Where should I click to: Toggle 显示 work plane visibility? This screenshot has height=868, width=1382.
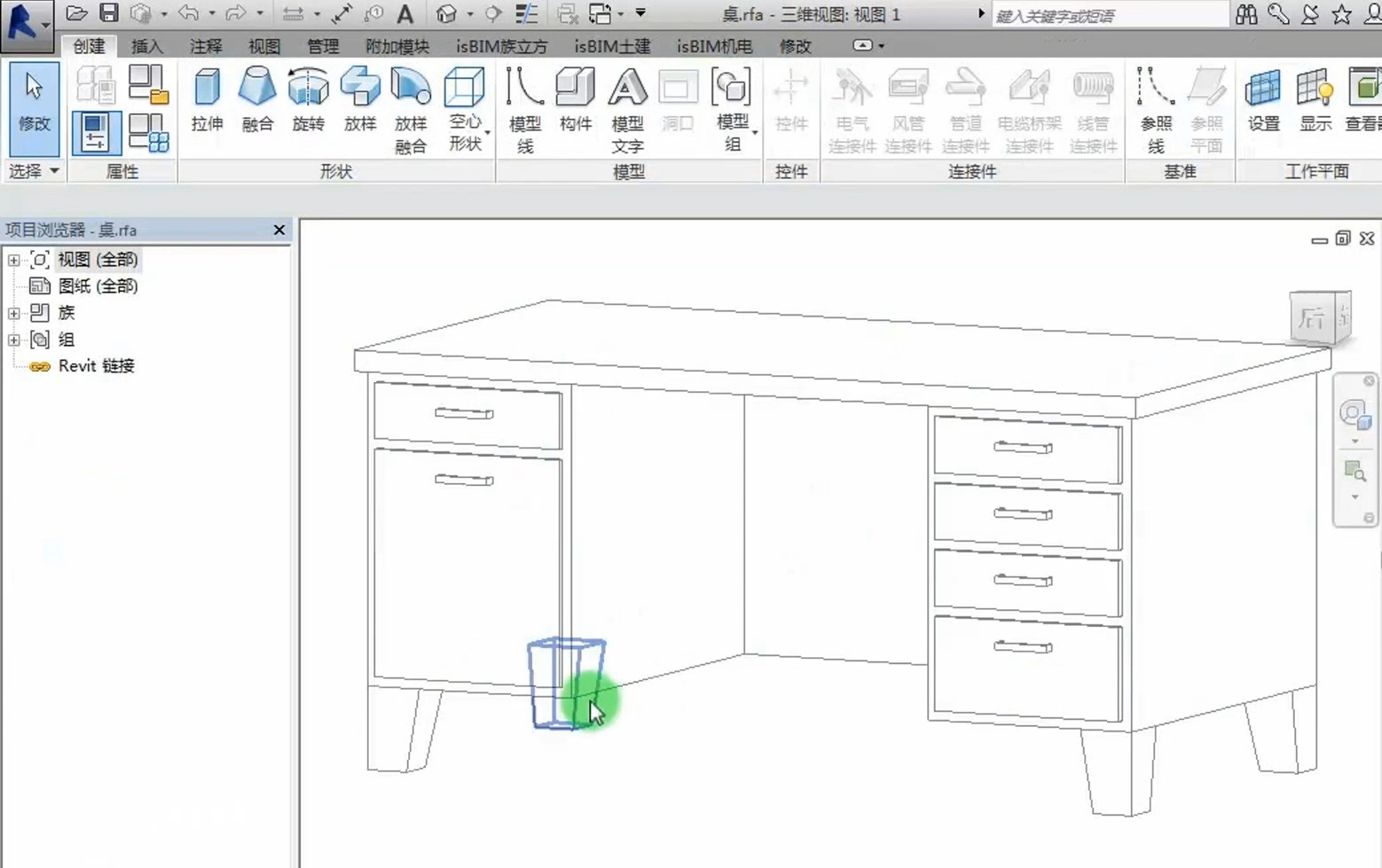pyautogui.click(x=1315, y=100)
